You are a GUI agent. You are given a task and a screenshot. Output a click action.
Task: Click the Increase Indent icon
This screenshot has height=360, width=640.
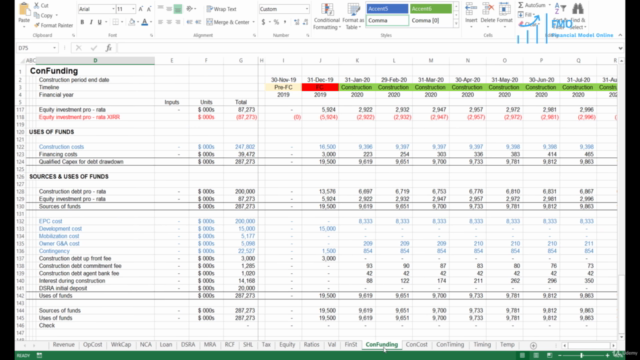click(x=198, y=22)
